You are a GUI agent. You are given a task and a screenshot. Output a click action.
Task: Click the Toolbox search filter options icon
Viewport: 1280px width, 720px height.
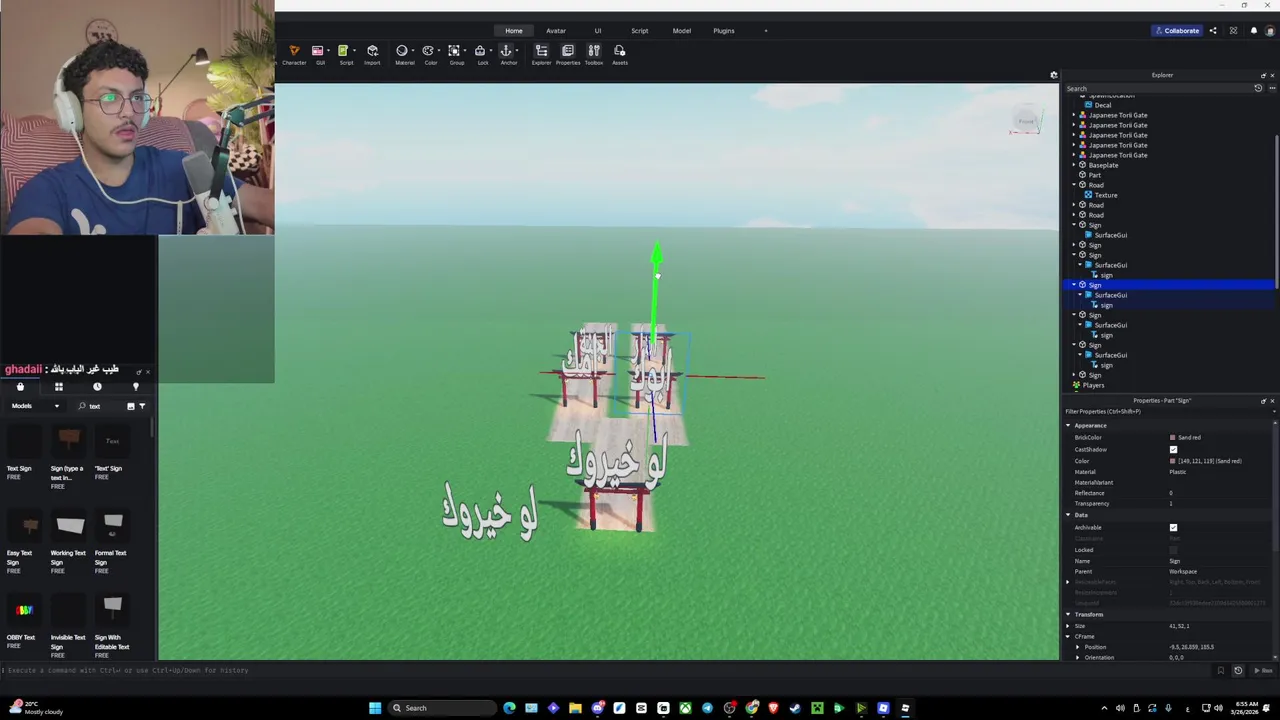(x=142, y=406)
